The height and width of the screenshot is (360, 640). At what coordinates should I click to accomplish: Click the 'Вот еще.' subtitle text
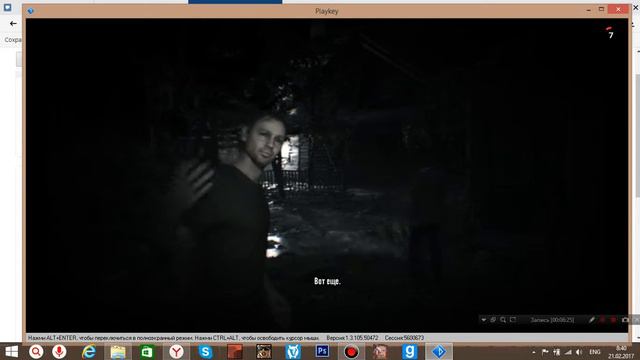pyautogui.click(x=327, y=281)
